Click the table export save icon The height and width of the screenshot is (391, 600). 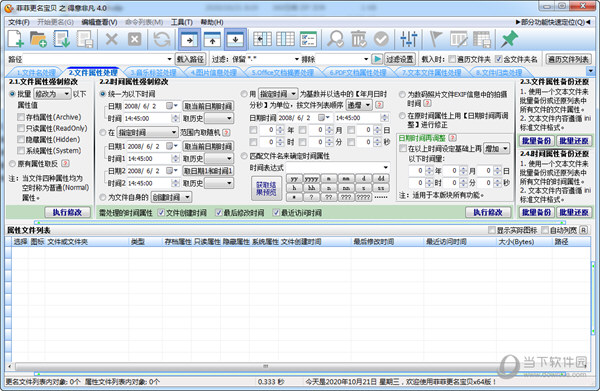(482, 39)
